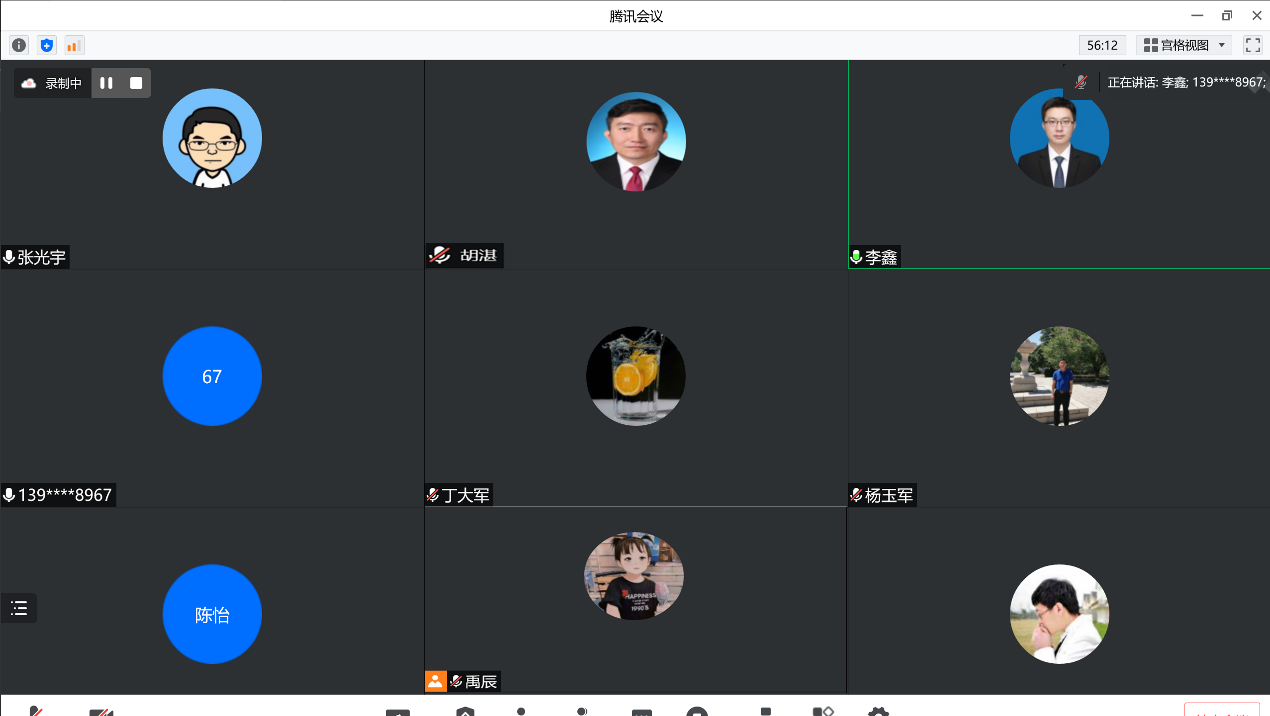The height and width of the screenshot is (716, 1270).
Task: Click muted microphone icon in speaking bar
Action: [x=1081, y=82]
